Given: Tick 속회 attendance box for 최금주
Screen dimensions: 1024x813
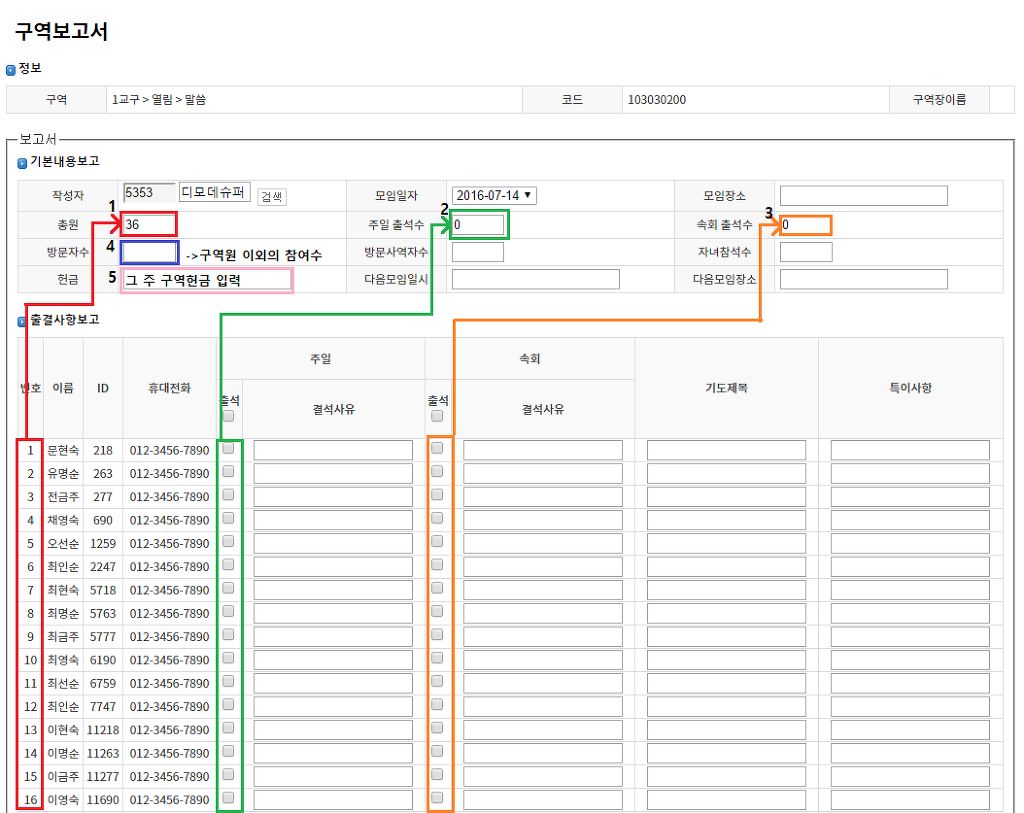Looking at the screenshot, I should pyautogui.click(x=437, y=635).
